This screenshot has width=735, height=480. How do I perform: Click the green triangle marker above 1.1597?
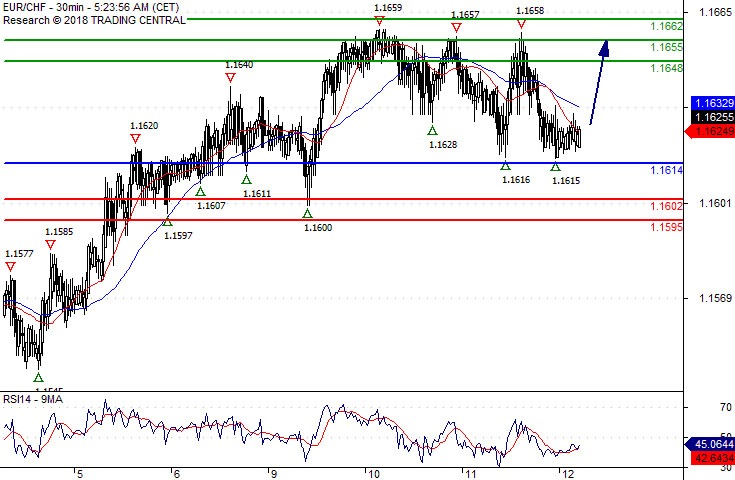tap(167, 222)
